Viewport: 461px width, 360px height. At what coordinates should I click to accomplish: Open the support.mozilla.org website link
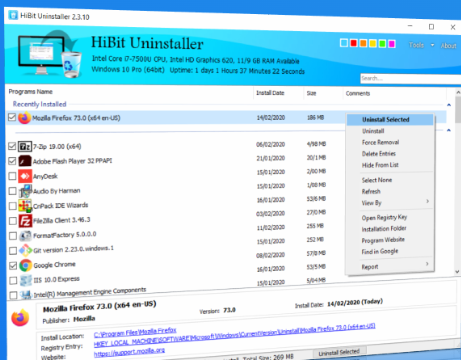(x=129, y=352)
